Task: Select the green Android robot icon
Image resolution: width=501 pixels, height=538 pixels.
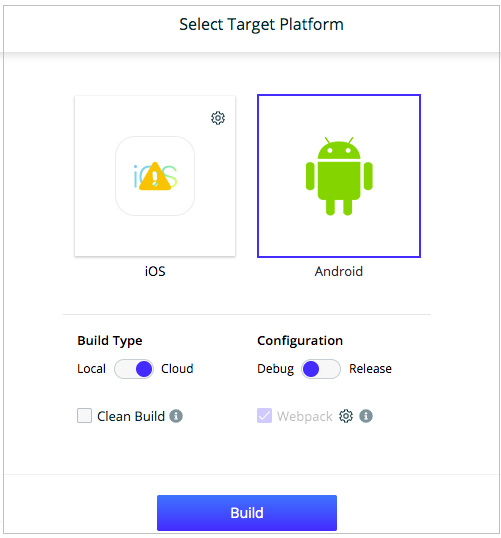Action: 339,176
